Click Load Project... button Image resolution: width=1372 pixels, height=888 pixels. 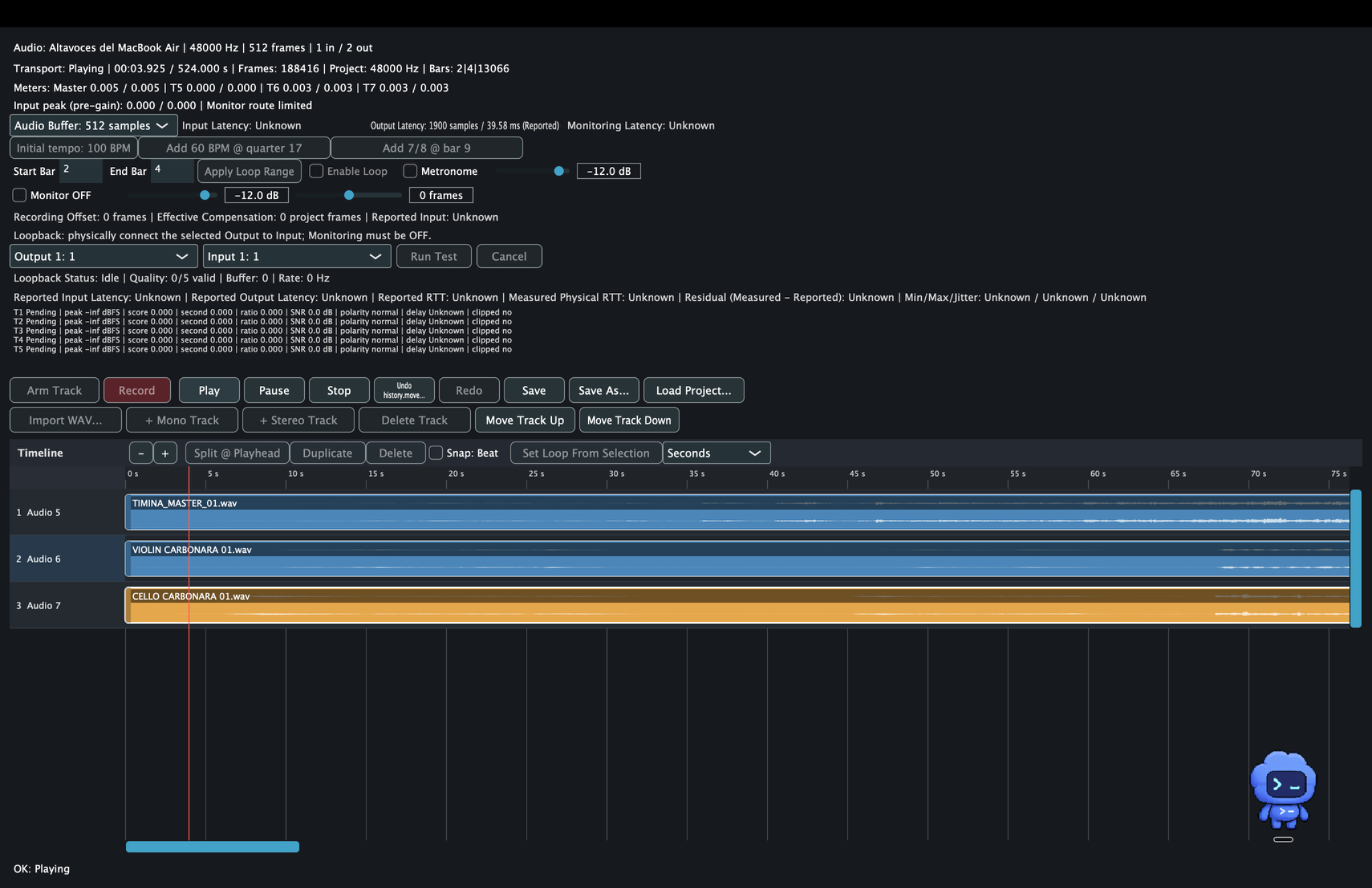(x=693, y=390)
